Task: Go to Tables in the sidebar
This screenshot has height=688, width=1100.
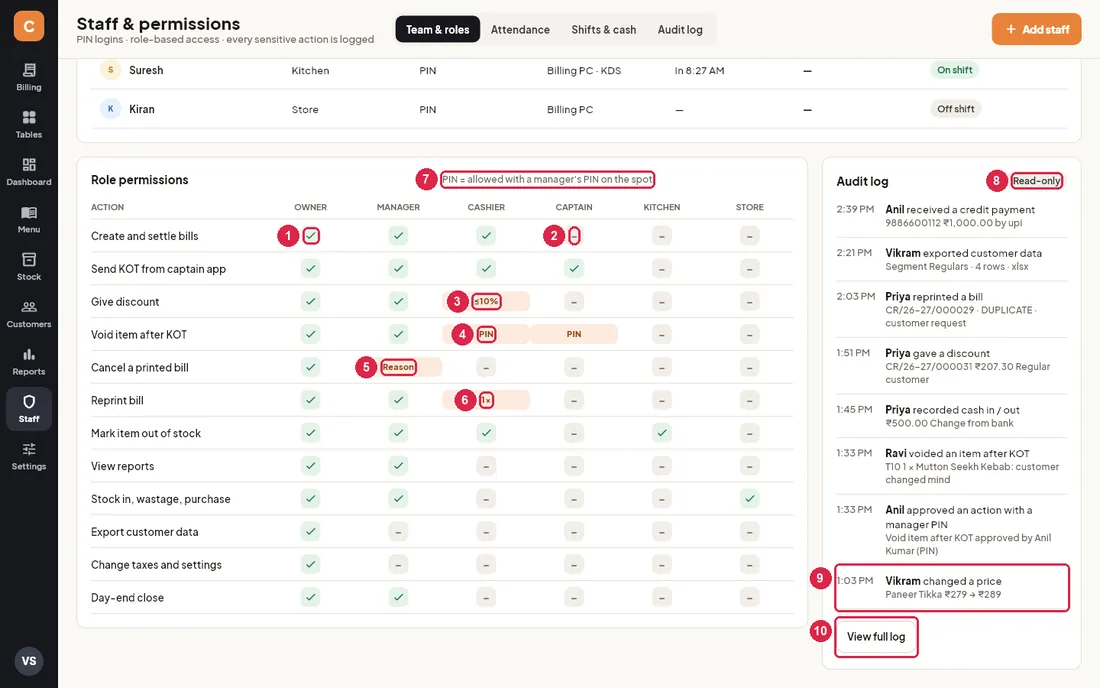Action: pos(29,125)
